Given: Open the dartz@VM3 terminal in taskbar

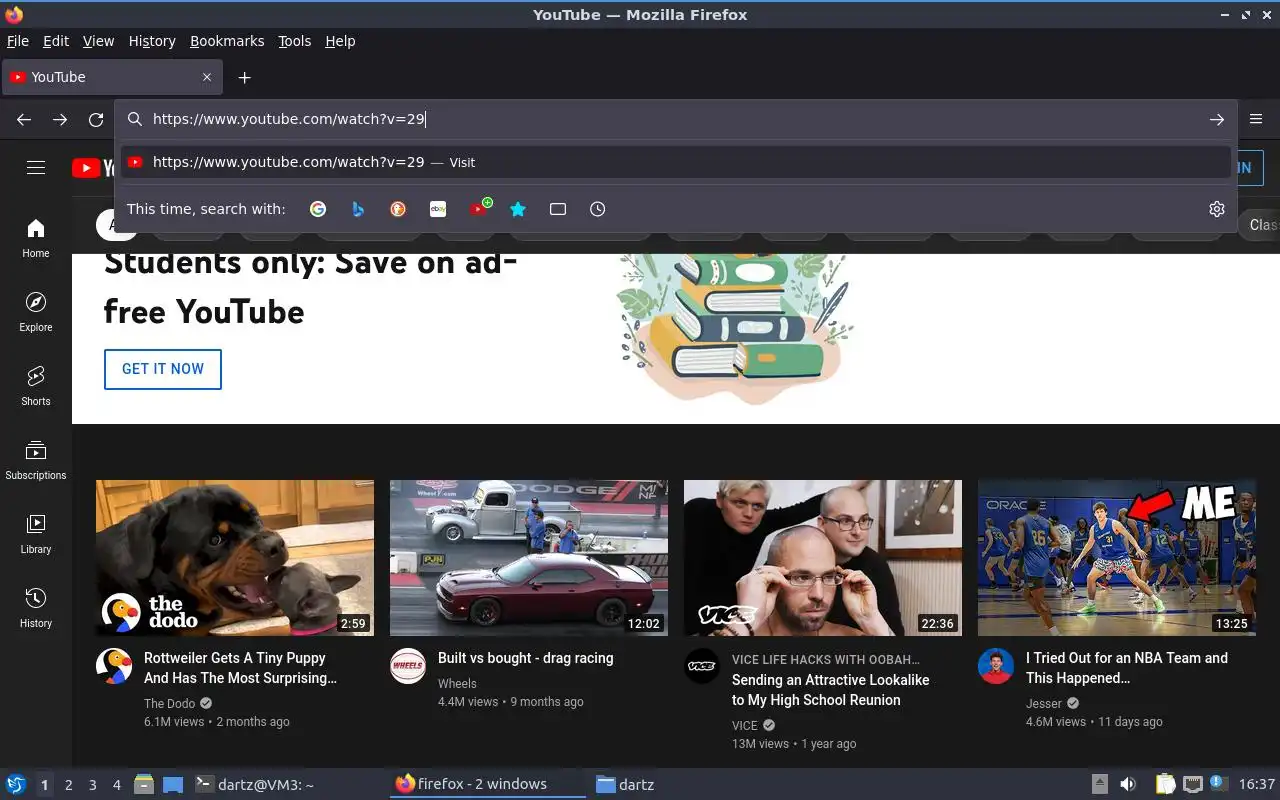Looking at the screenshot, I should pyautogui.click(x=254, y=785).
